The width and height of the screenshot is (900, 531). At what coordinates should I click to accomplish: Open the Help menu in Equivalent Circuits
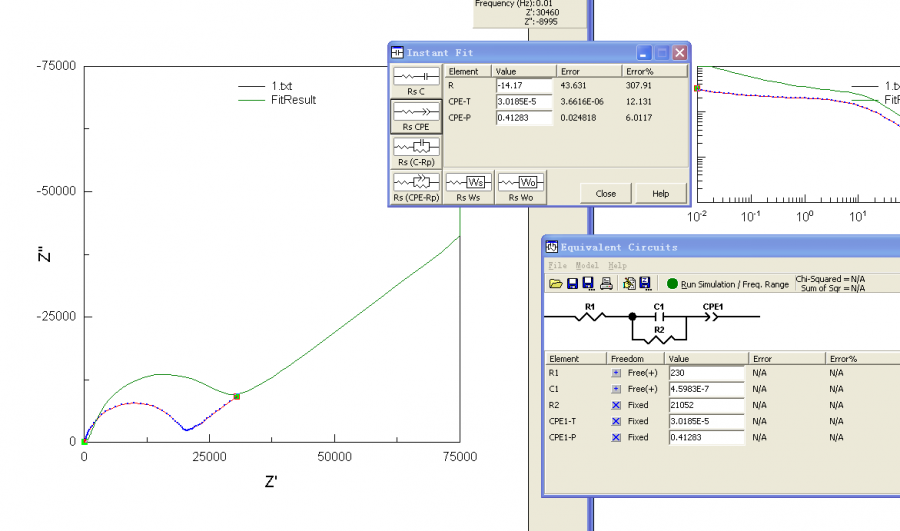click(617, 266)
